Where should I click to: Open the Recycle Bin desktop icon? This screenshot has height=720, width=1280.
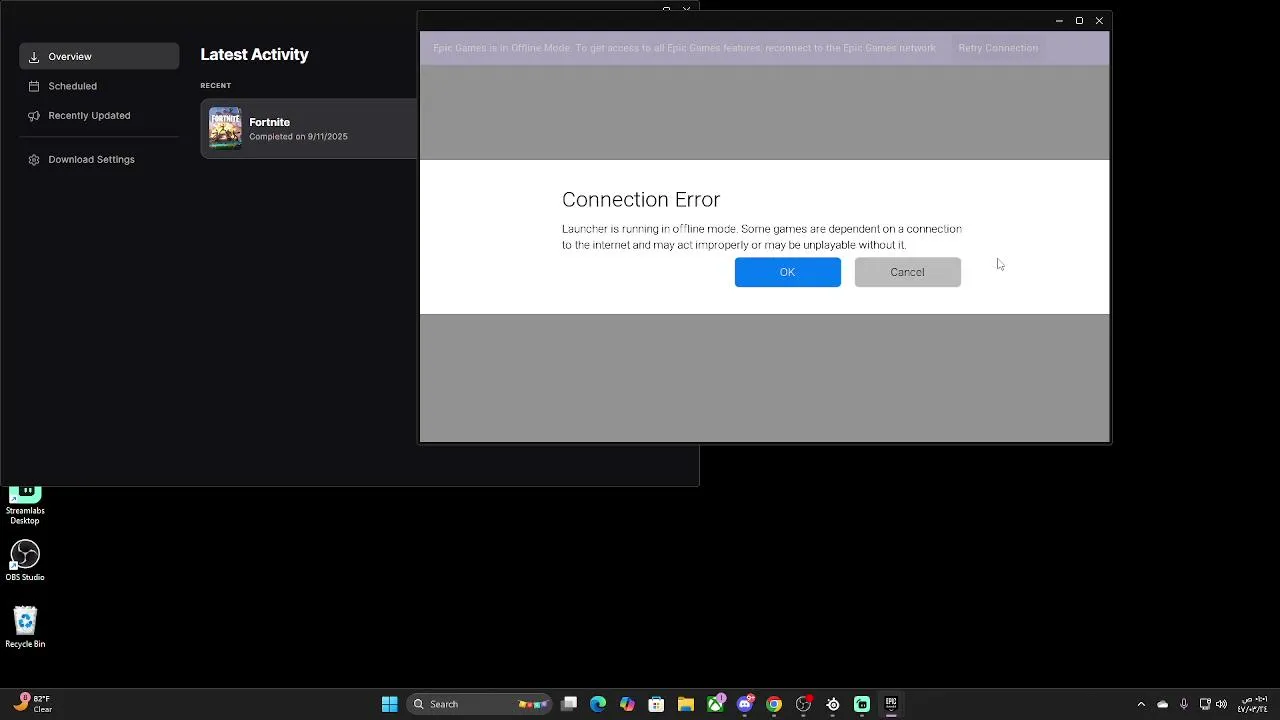(25, 628)
